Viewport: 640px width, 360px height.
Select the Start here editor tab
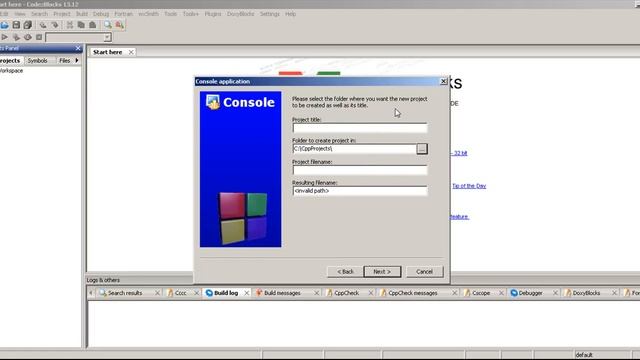click(107, 52)
